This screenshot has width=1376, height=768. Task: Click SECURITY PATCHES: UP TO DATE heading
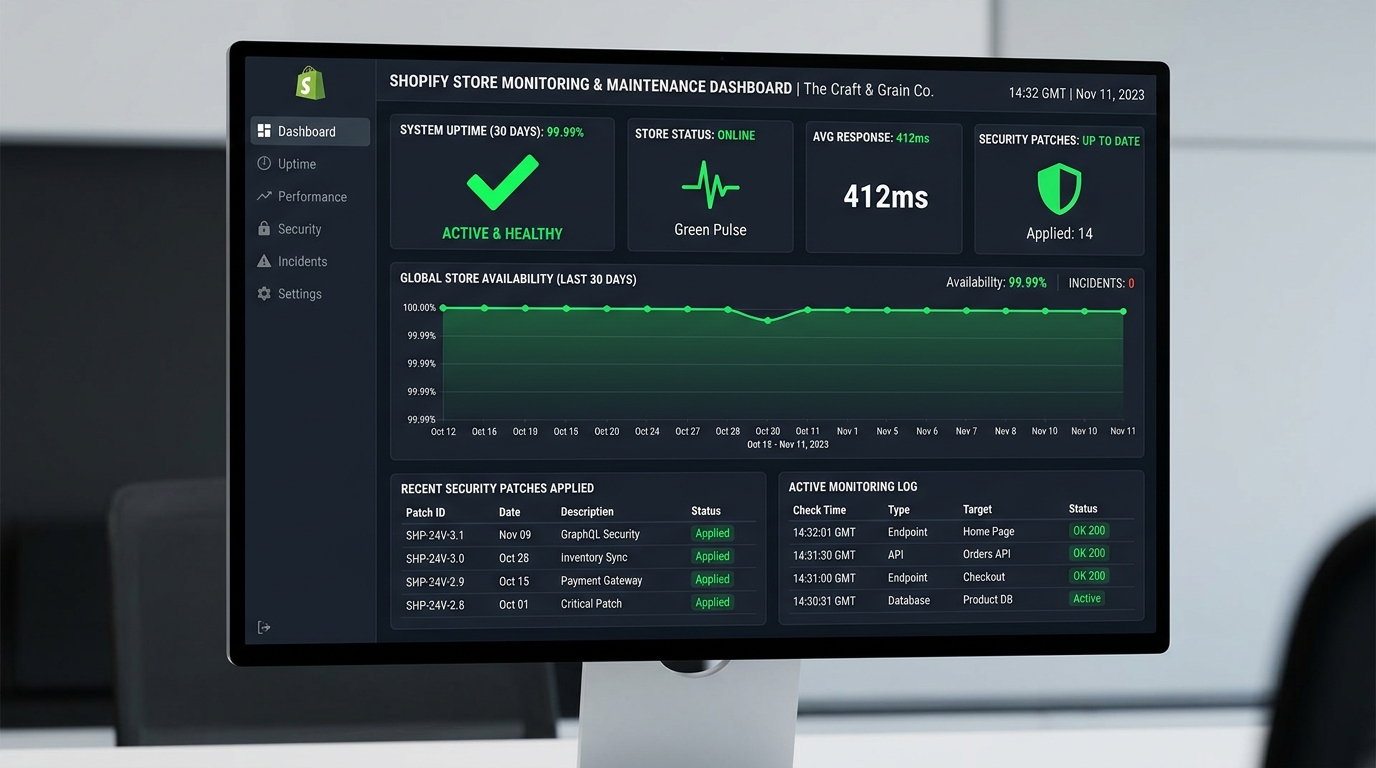point(1059,141)
